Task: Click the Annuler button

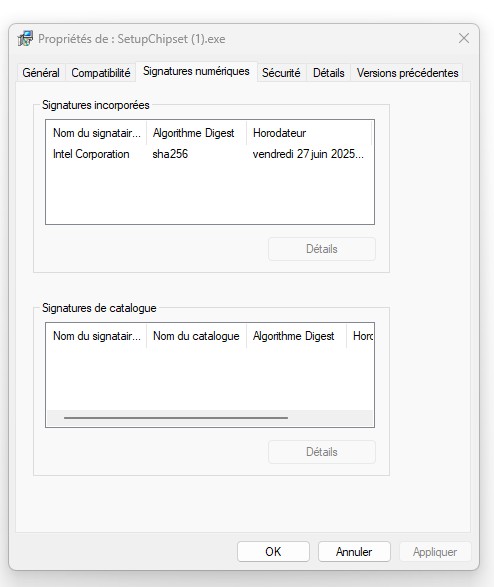Action: click(354, 551)
